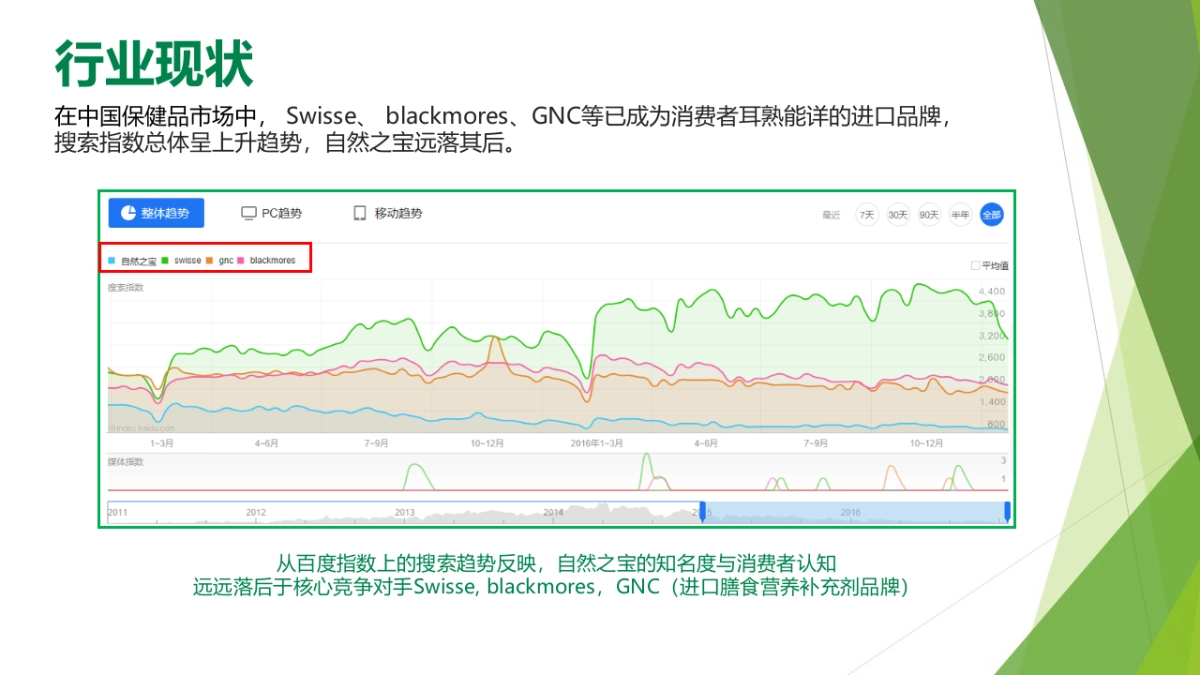Select the 30天 time range
Screen dimensions: 1200x675
pos(898,214)
